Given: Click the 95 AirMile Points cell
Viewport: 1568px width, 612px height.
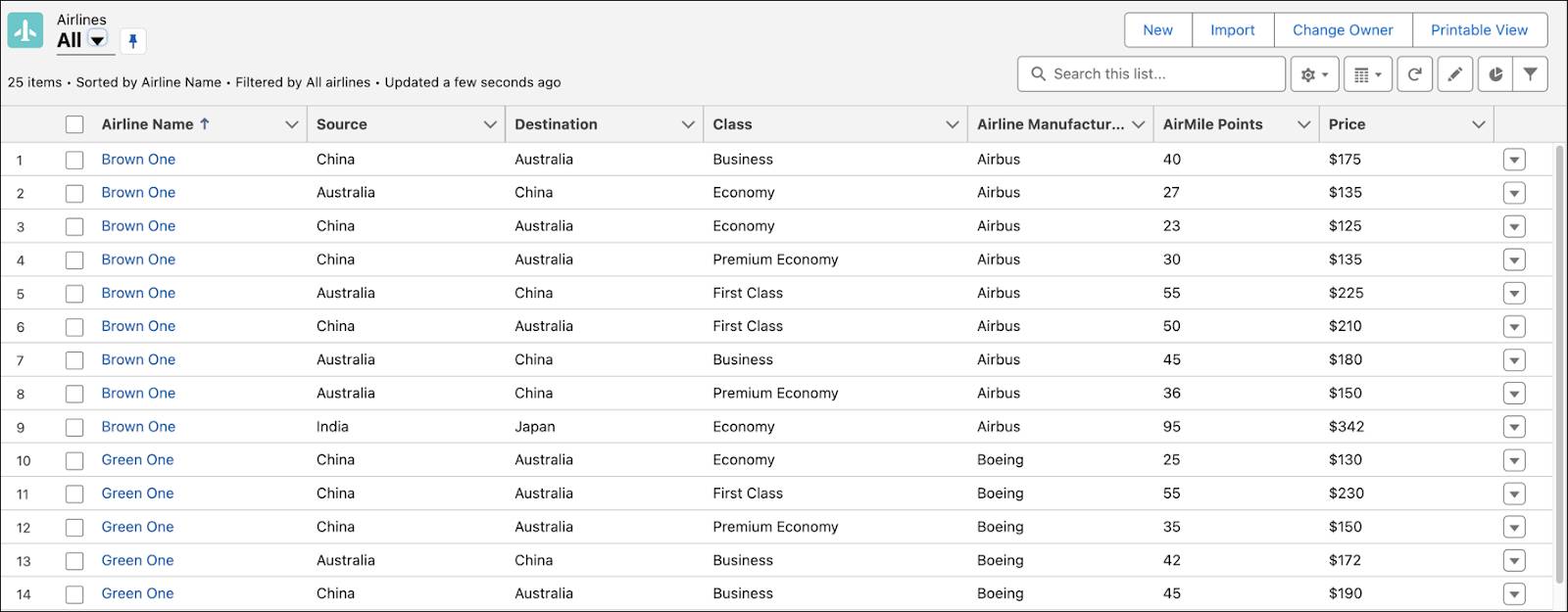Looking at the screenshot, I should click(1172, 427).
